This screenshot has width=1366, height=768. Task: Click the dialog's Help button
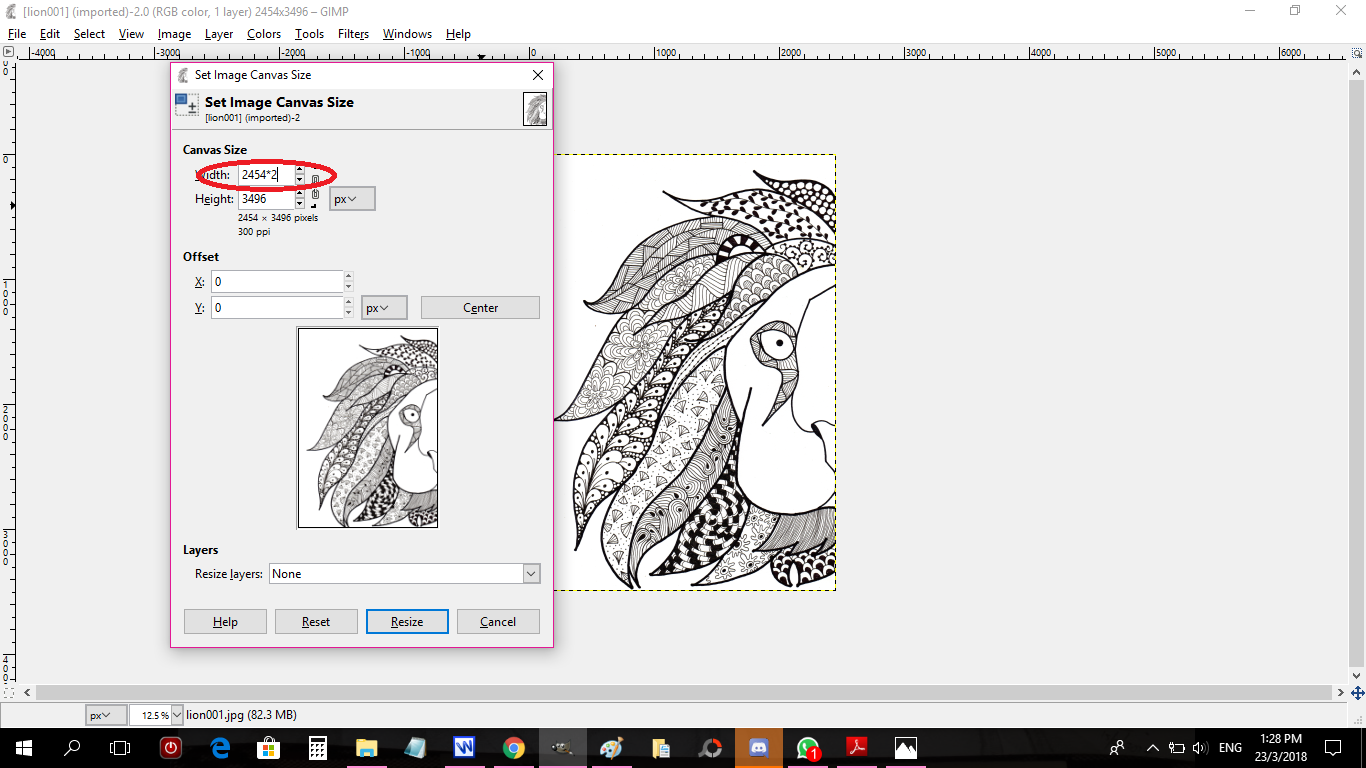click(x=225, y=622)
